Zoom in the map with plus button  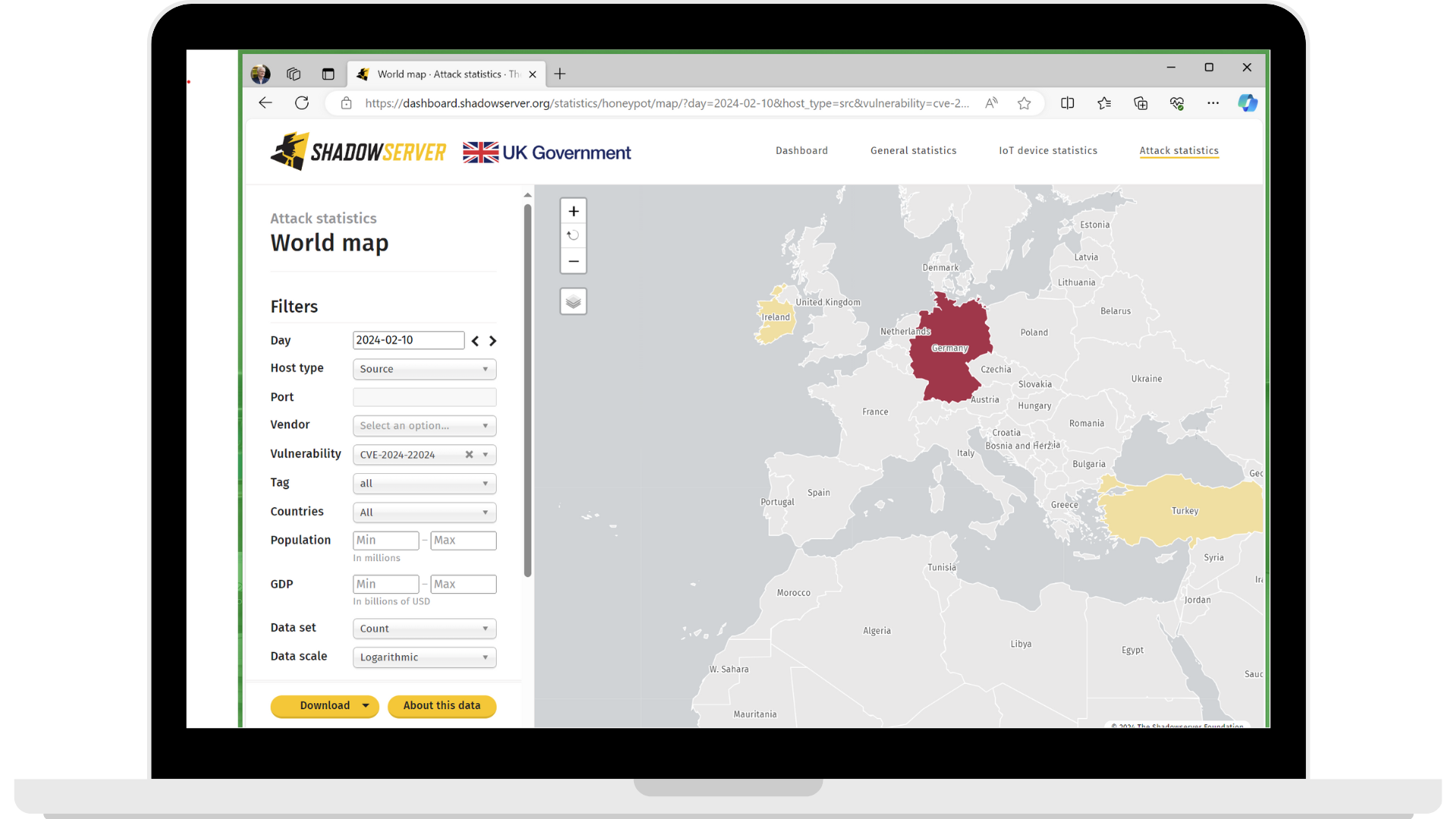coord(573,212)
